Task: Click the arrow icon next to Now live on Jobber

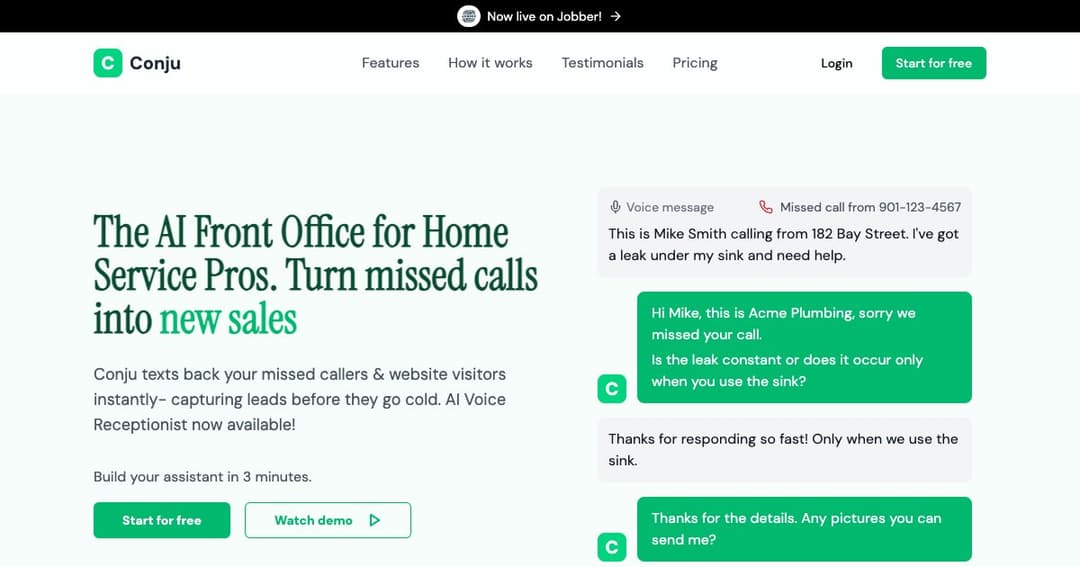Action: (616, 16)
